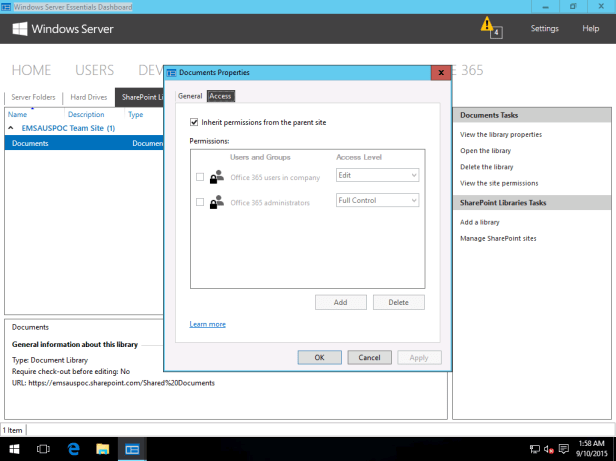Image resolution: width=616 pixels, height=461 pixels.
Task: Switch to the Hard Drives tab
Action: click(x=88, y=98)
